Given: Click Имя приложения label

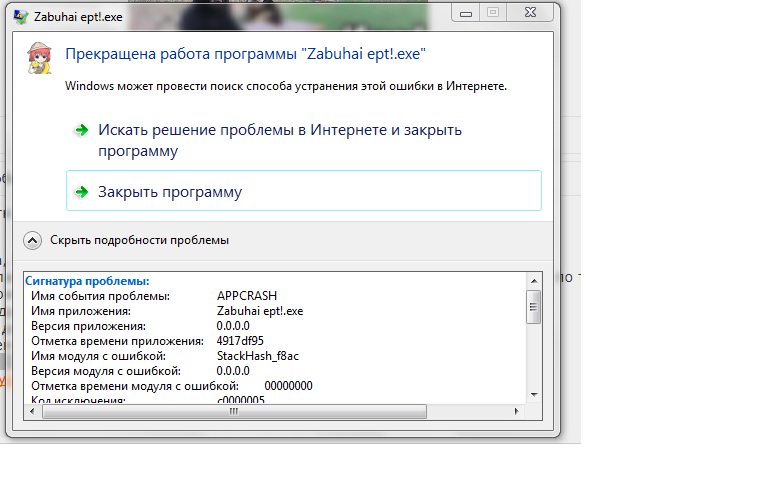Looking at the screenshot, I should (x=81, y=311).
